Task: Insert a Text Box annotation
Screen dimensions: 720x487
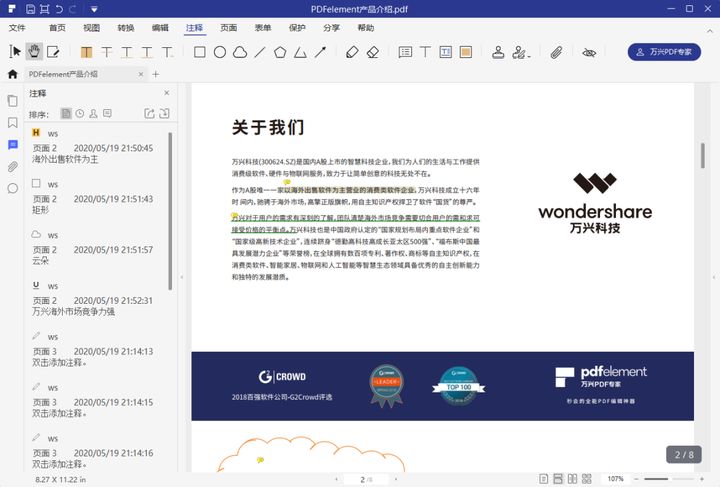Action: pos(445,52)
